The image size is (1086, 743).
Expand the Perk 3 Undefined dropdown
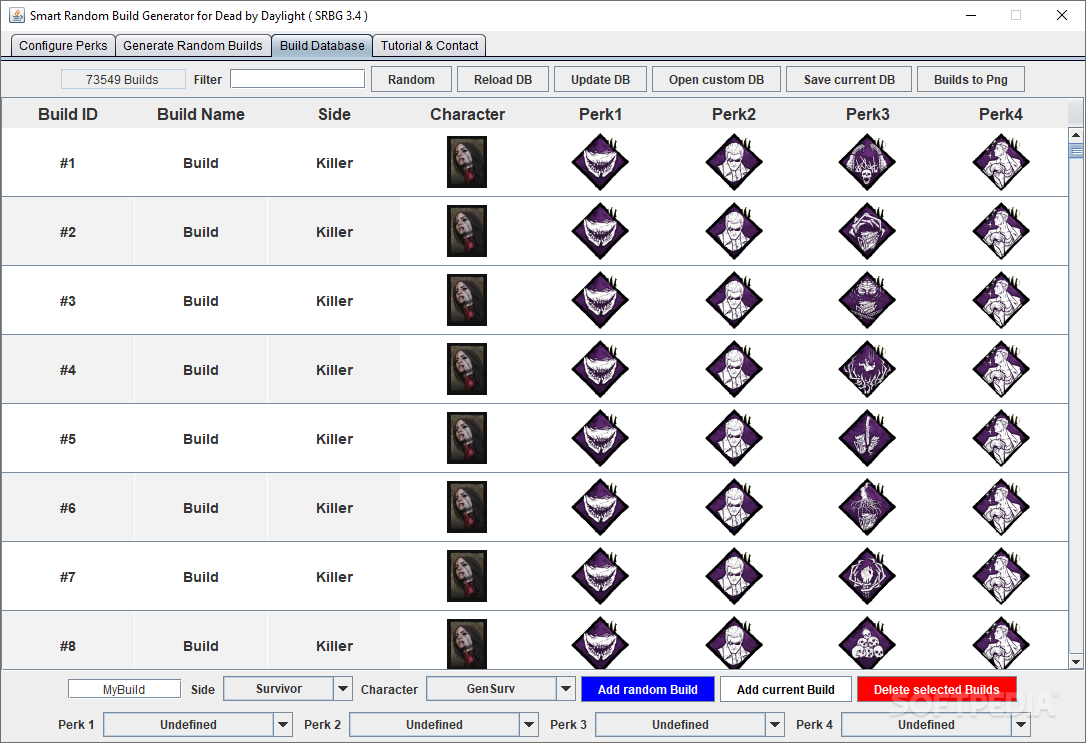[x=689, y=724]
